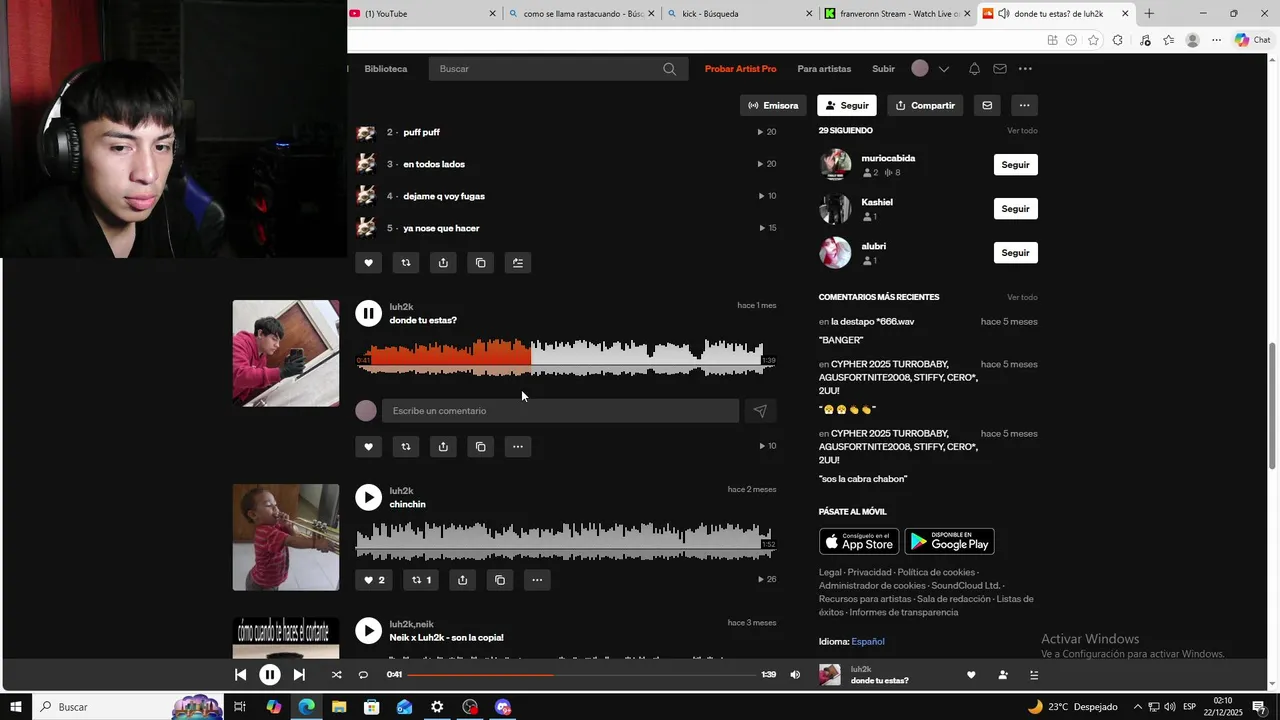
Task: Play 'Neik x Luh2k - son la copia!'
Action: click(368, 630)
